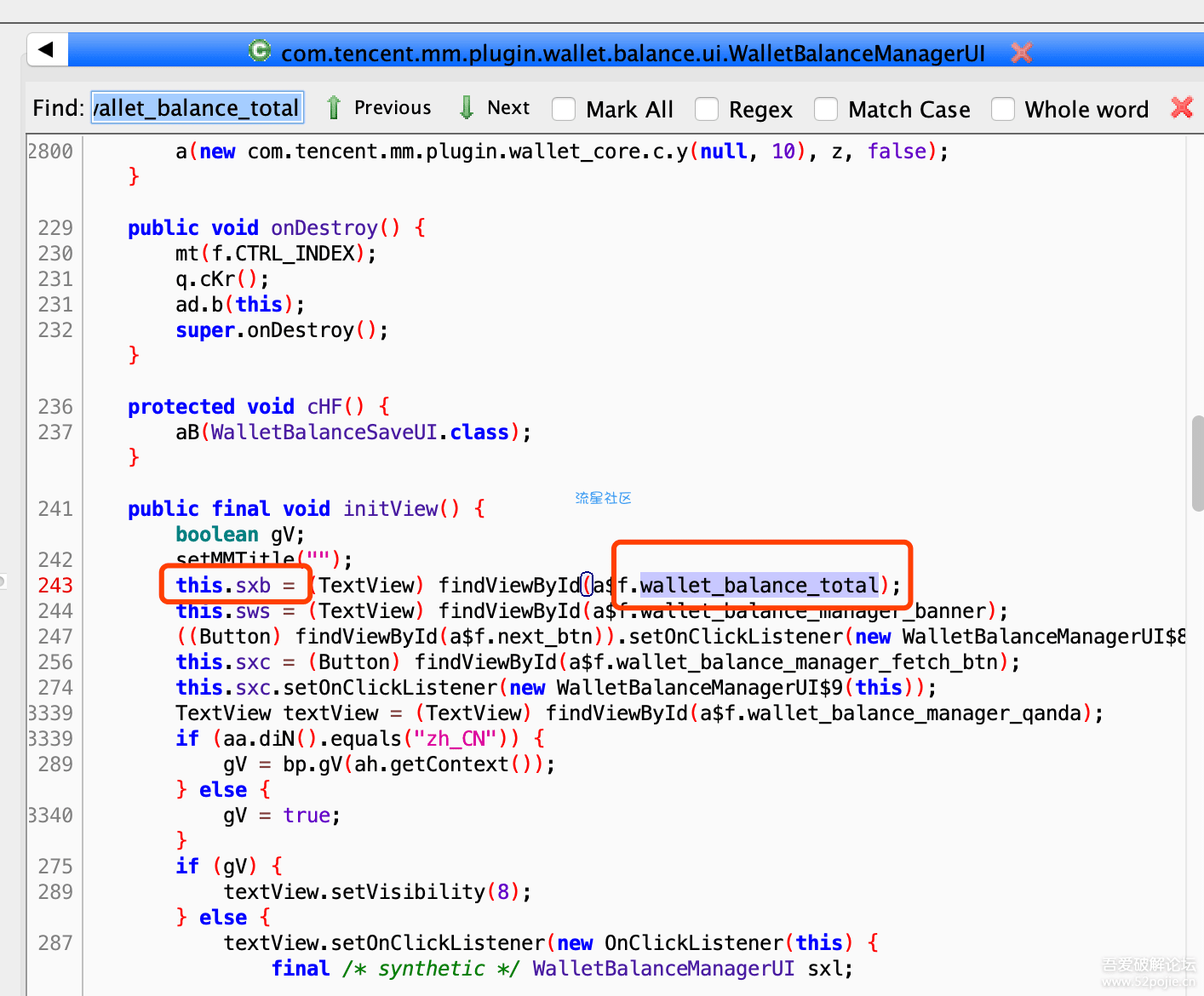This screenshot has width=1204, height=996.
Task: Select the WalletBalanceManagerUI class tab
Action: coord(633,53)
